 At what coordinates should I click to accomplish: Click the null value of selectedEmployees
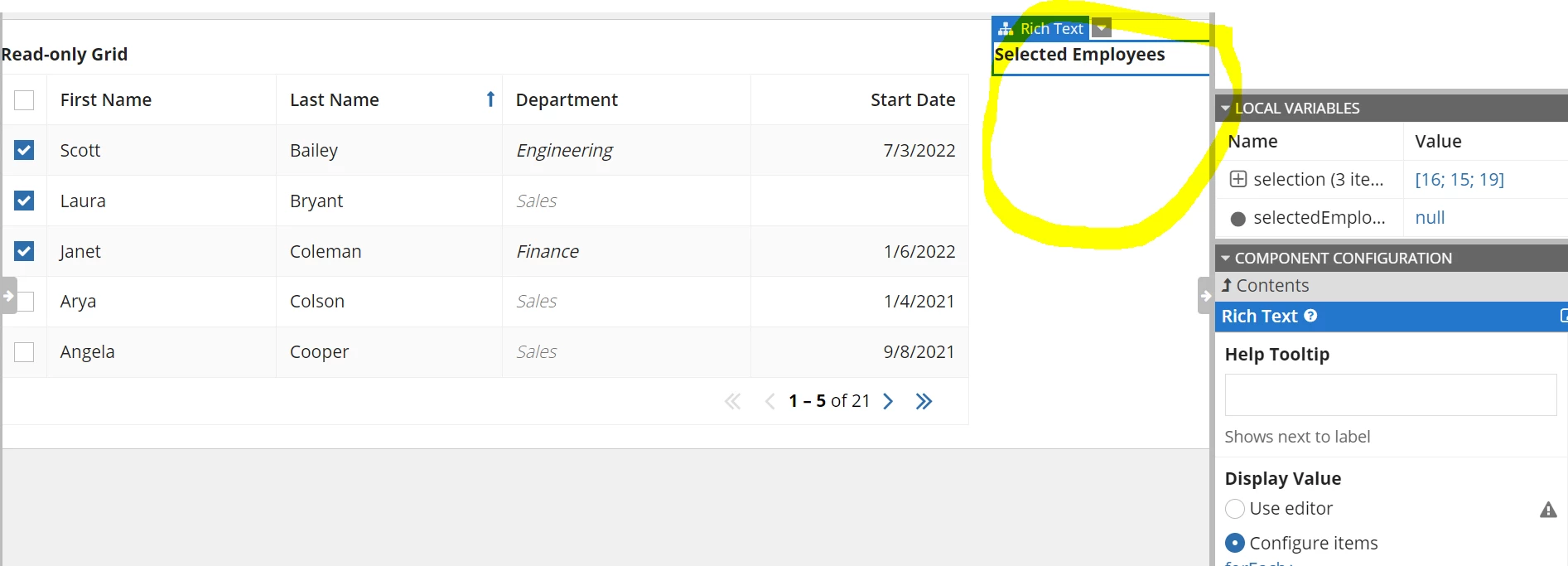click(1430, 218)
